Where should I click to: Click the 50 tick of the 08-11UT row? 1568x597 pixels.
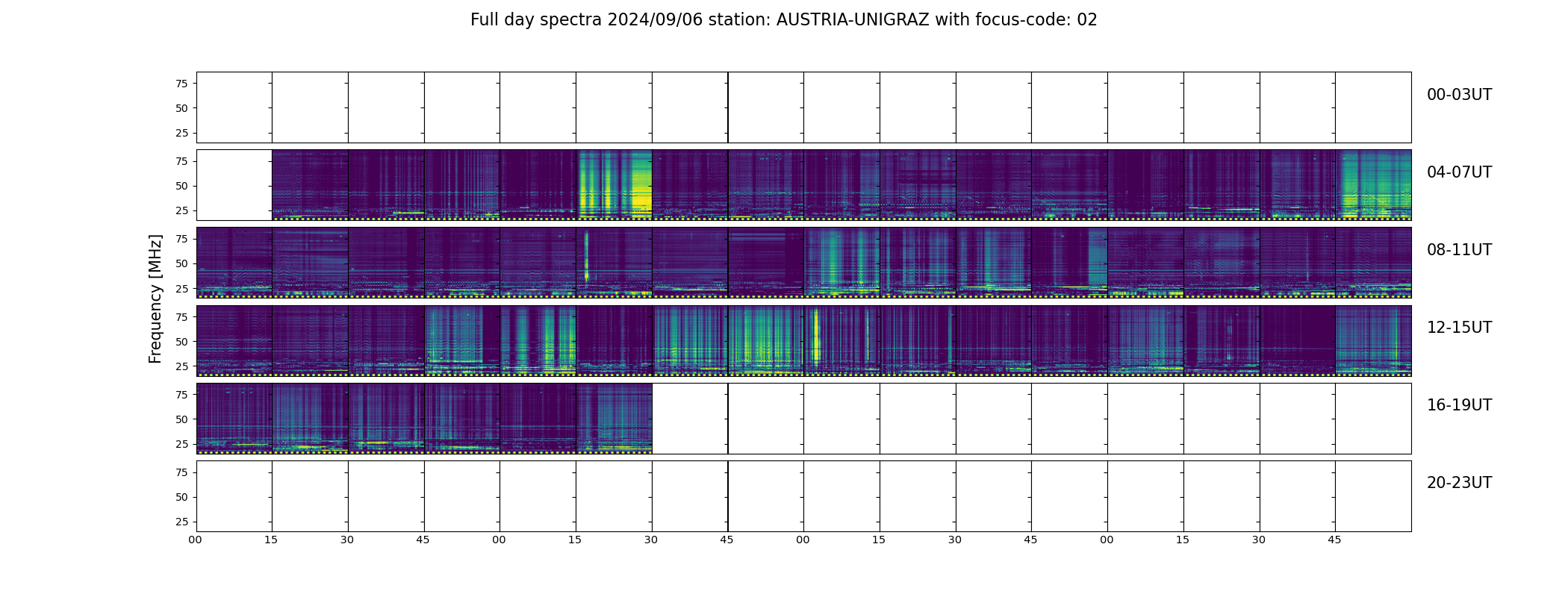click(181, 263)
